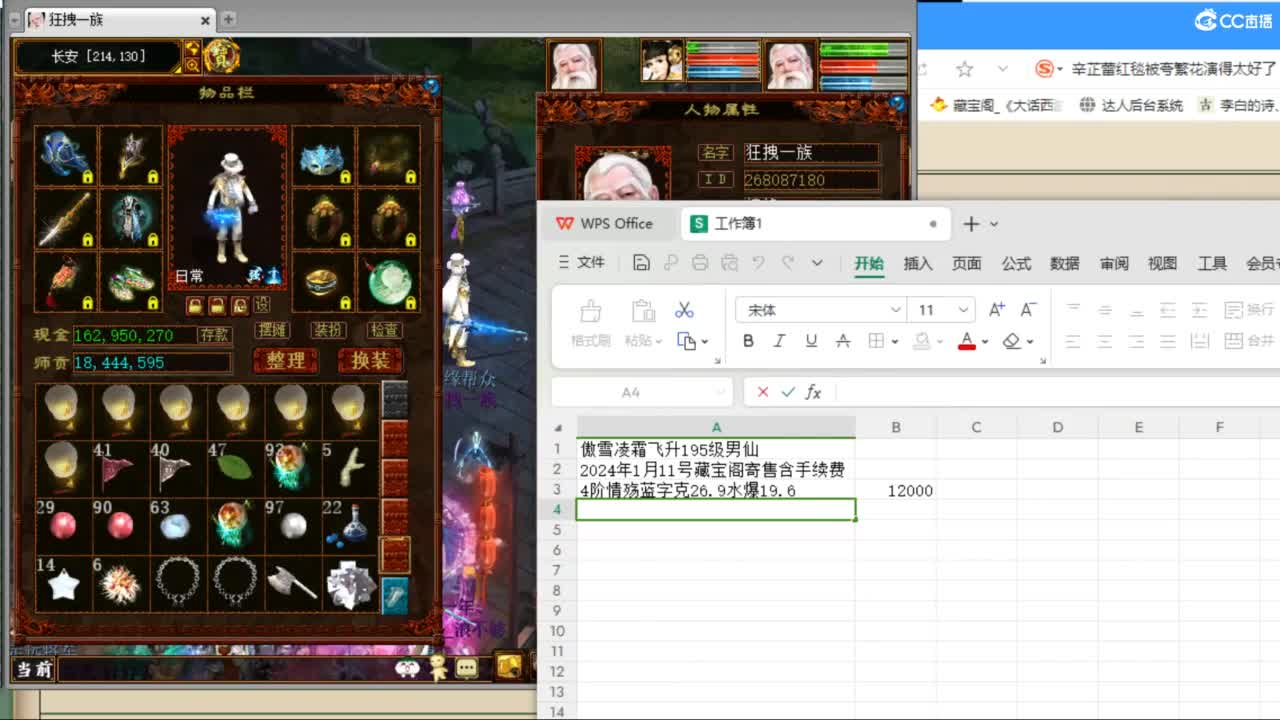Decrease font size with A- icon
The height and width of the screenshot is (720, 1280).
[1027, 310]
